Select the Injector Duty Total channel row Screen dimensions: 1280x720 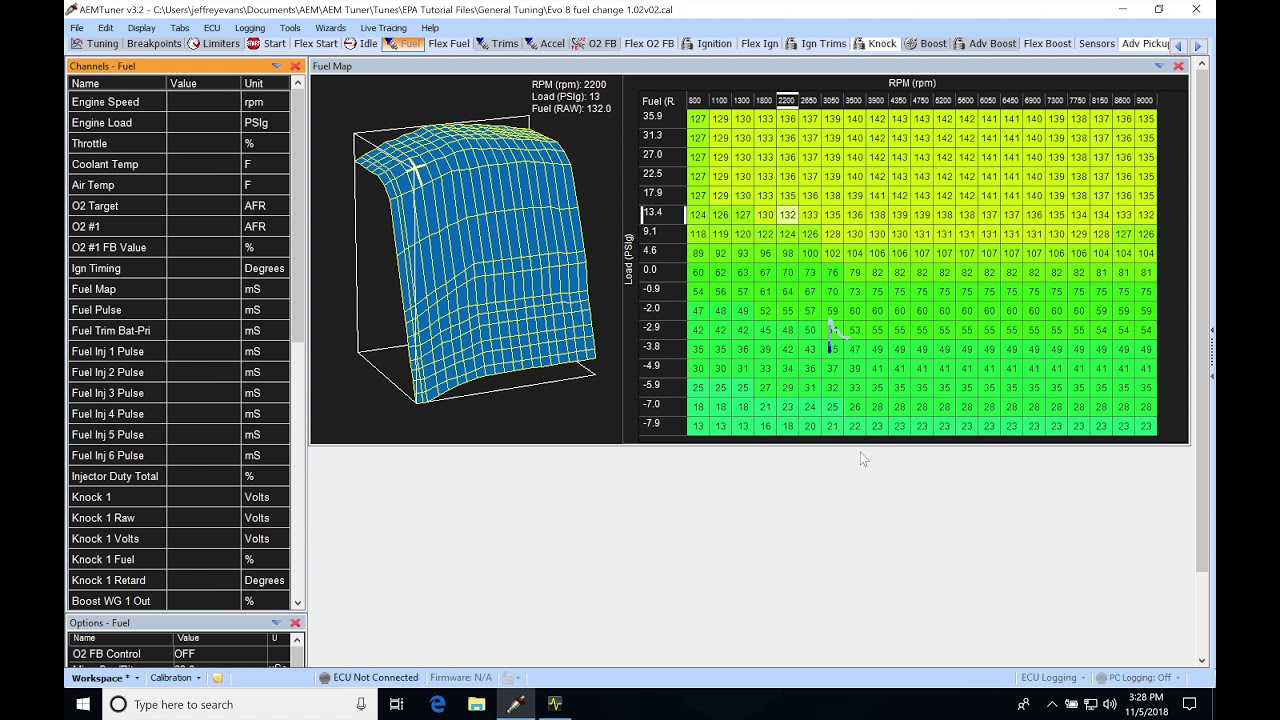click(179, 476)
